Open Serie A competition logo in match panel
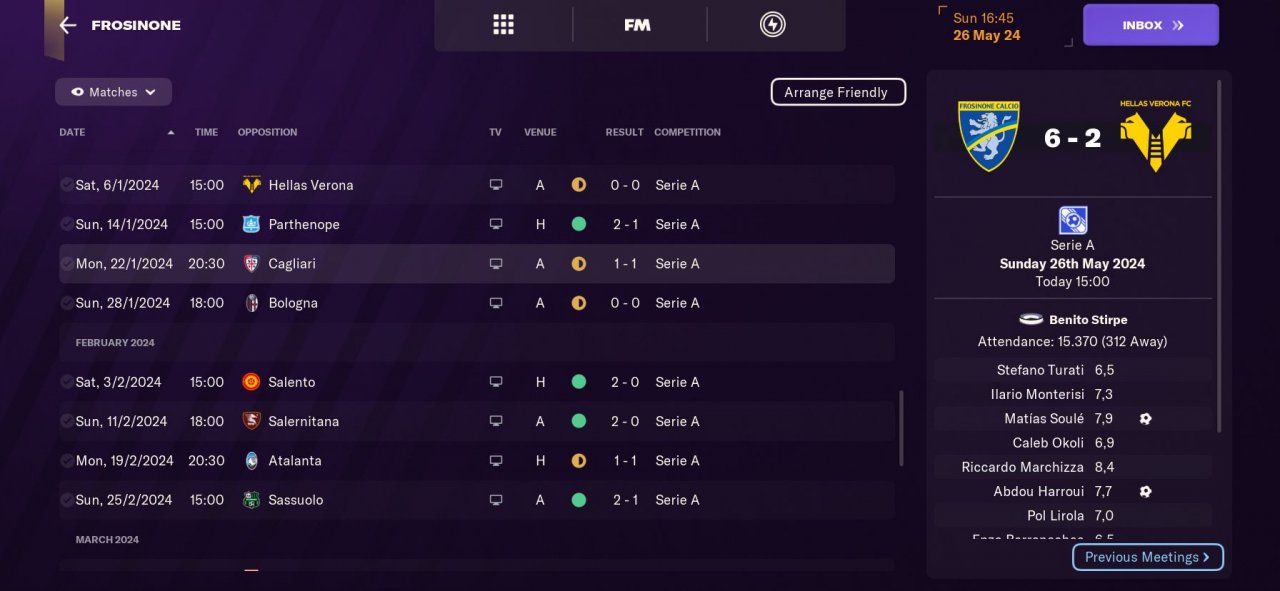The image size is (1280, 591). pyautogui.click(x=1072, y=220)
